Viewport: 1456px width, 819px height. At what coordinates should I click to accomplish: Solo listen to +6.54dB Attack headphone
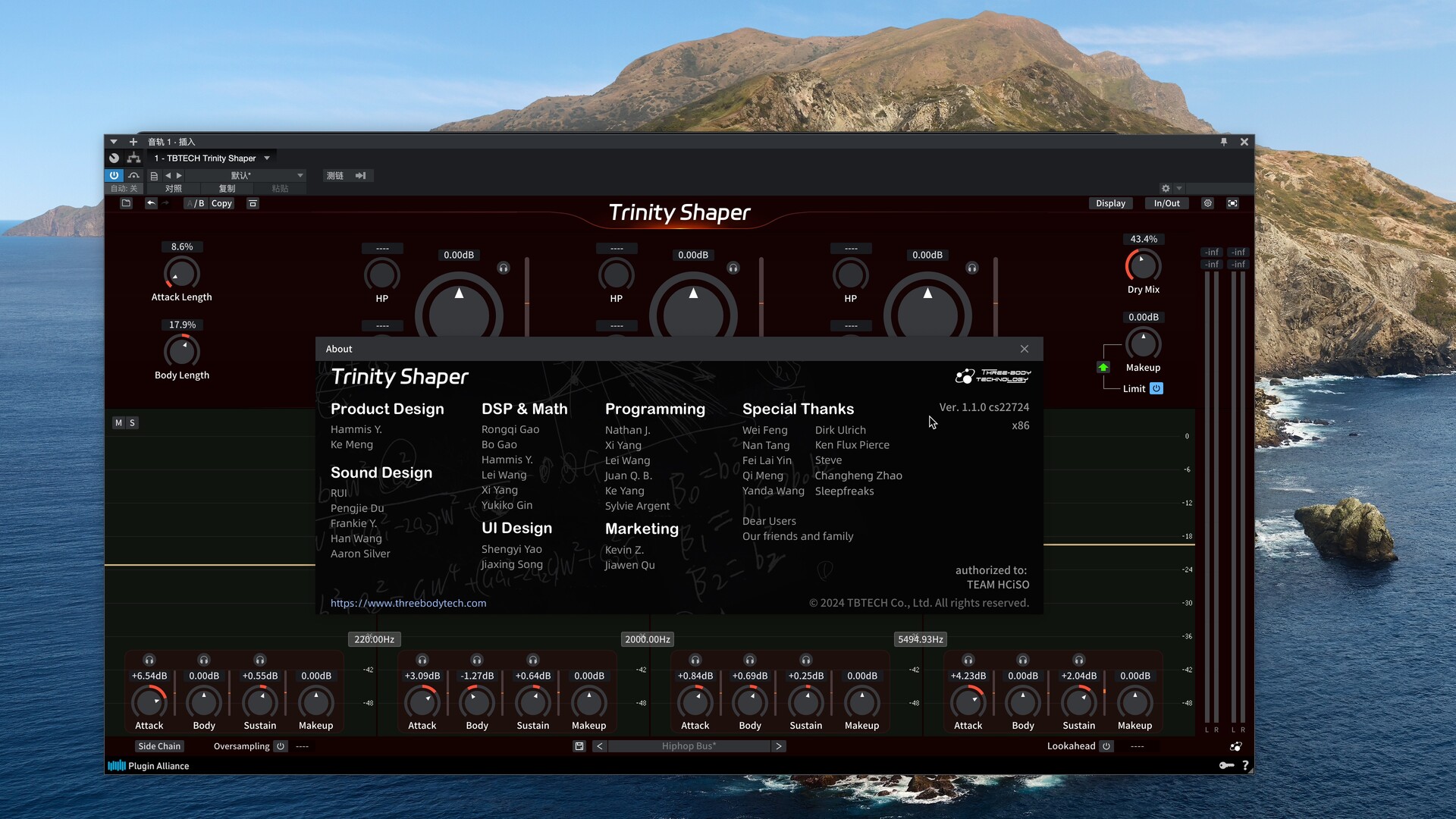[149, 660]
